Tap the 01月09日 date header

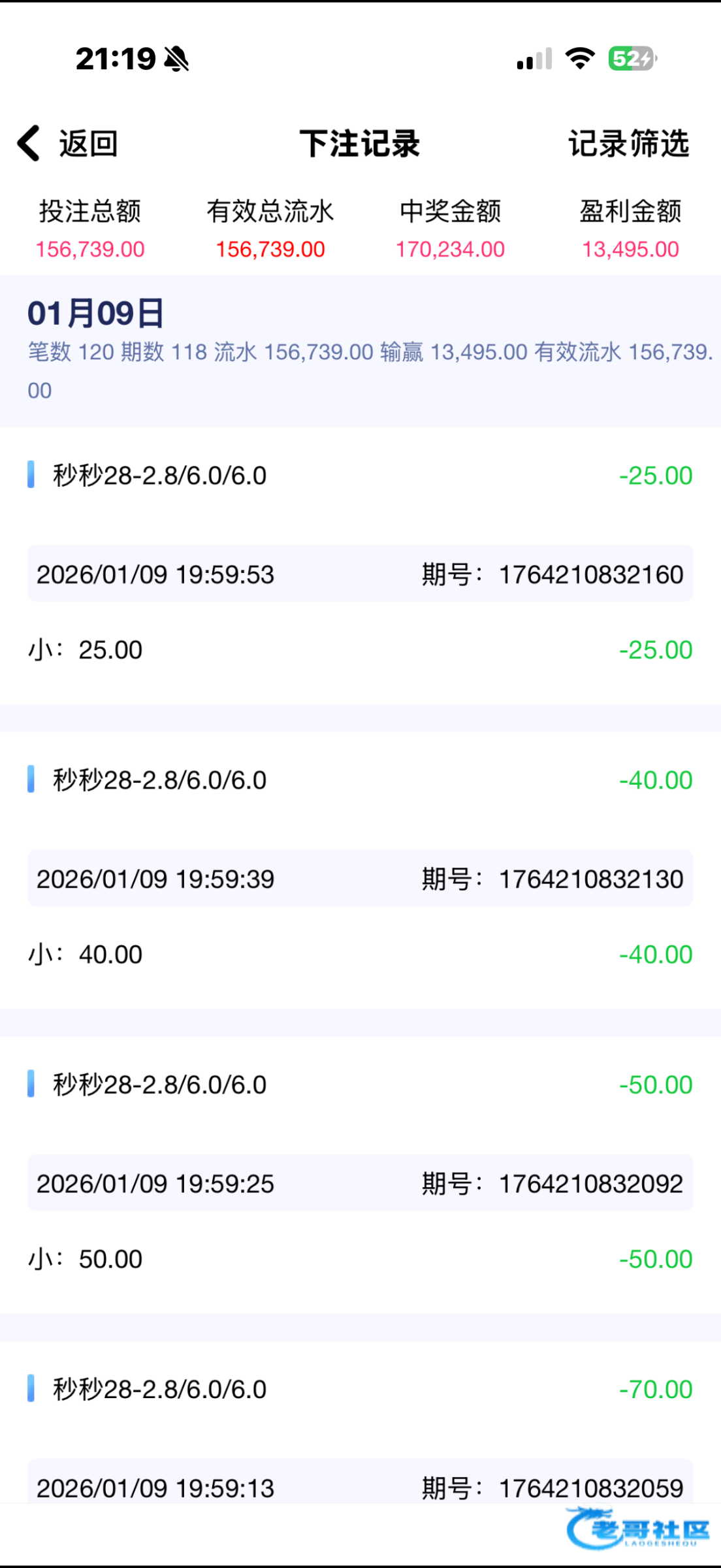point(96,314)
